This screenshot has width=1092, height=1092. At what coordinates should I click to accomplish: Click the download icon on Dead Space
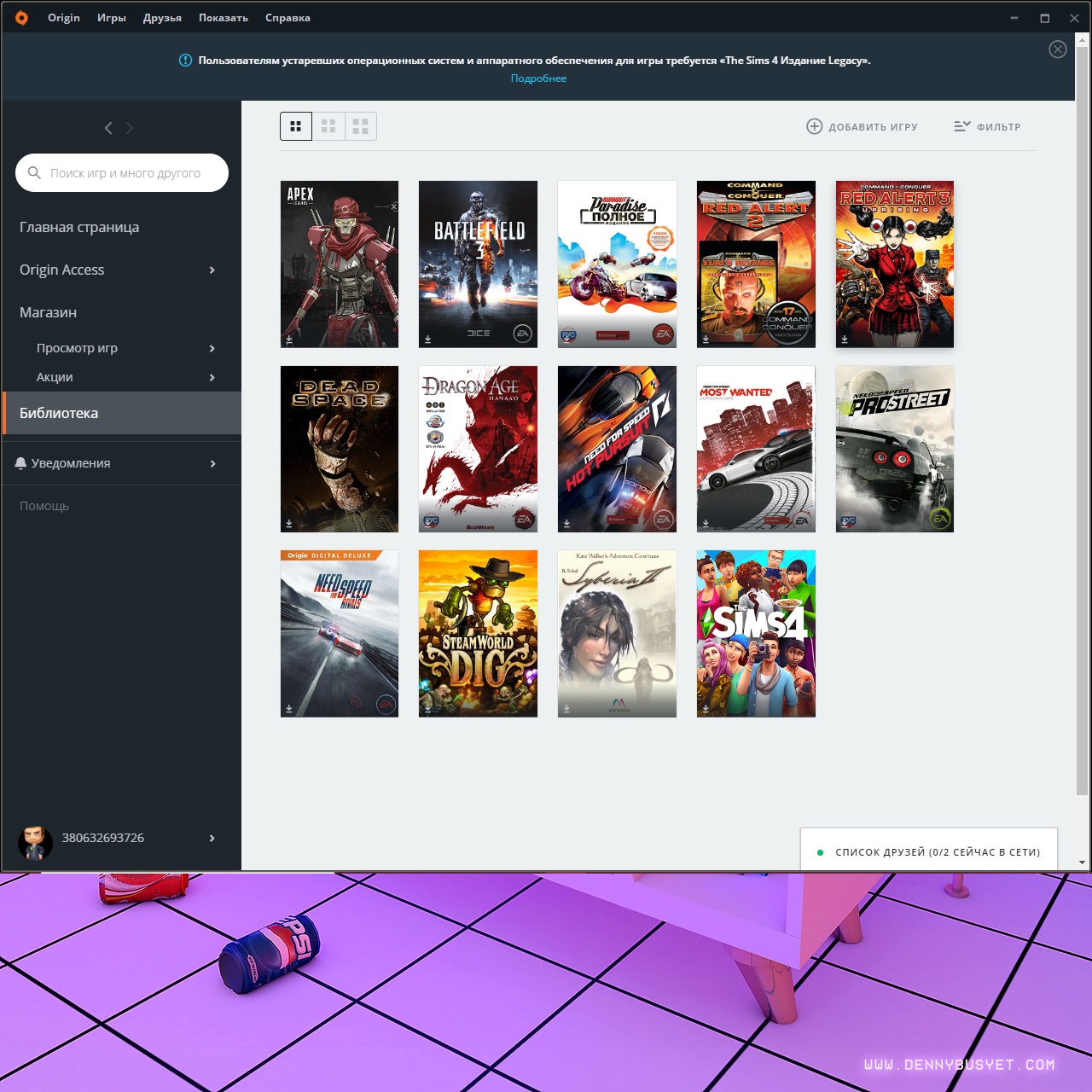289,524
